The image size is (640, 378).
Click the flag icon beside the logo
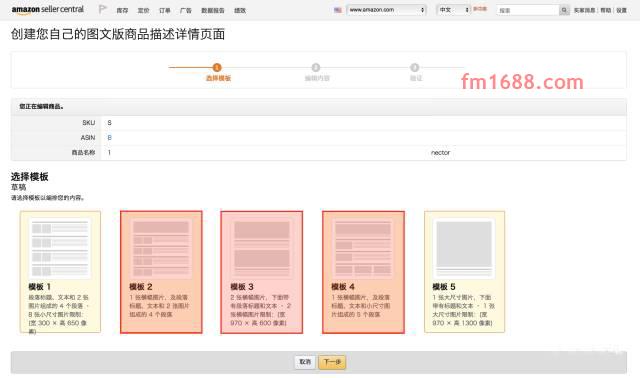pos(103,9)
